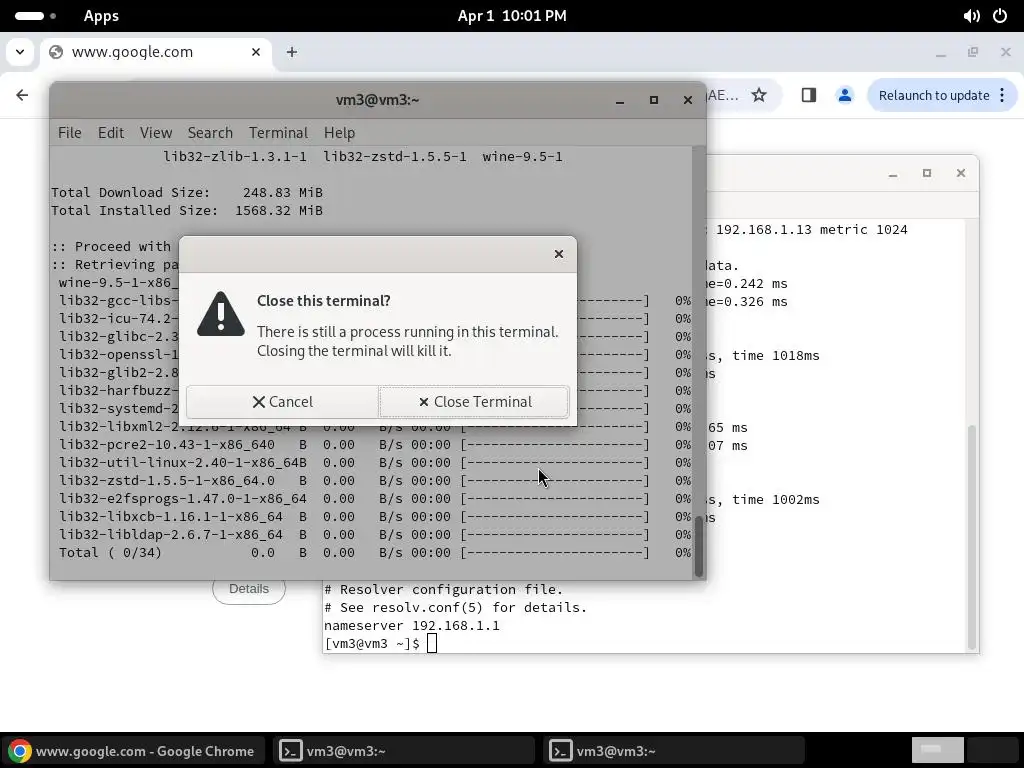Toggle Chrome's side panel icon

coord(808,95)
